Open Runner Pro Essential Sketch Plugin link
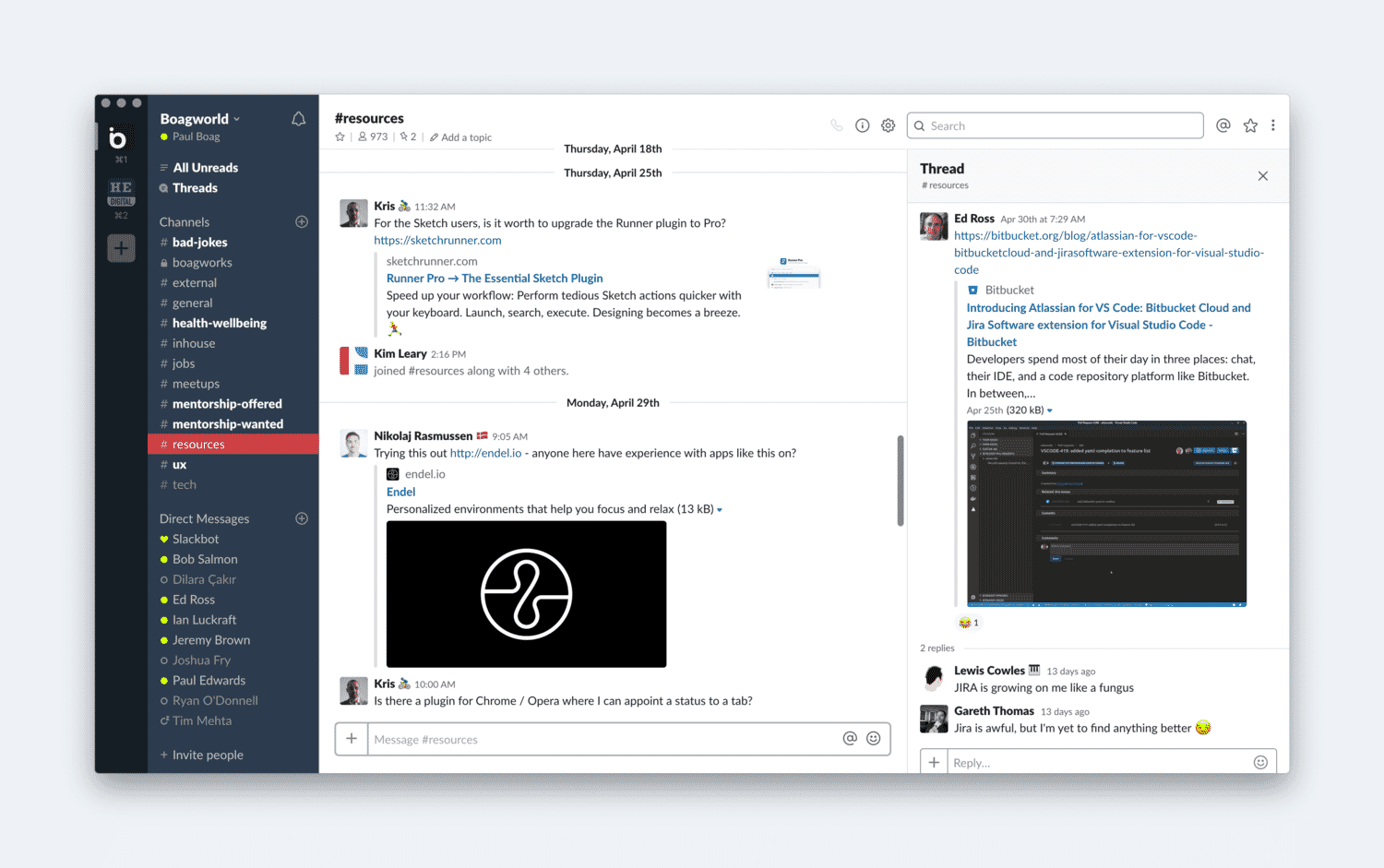 (495, 278)
